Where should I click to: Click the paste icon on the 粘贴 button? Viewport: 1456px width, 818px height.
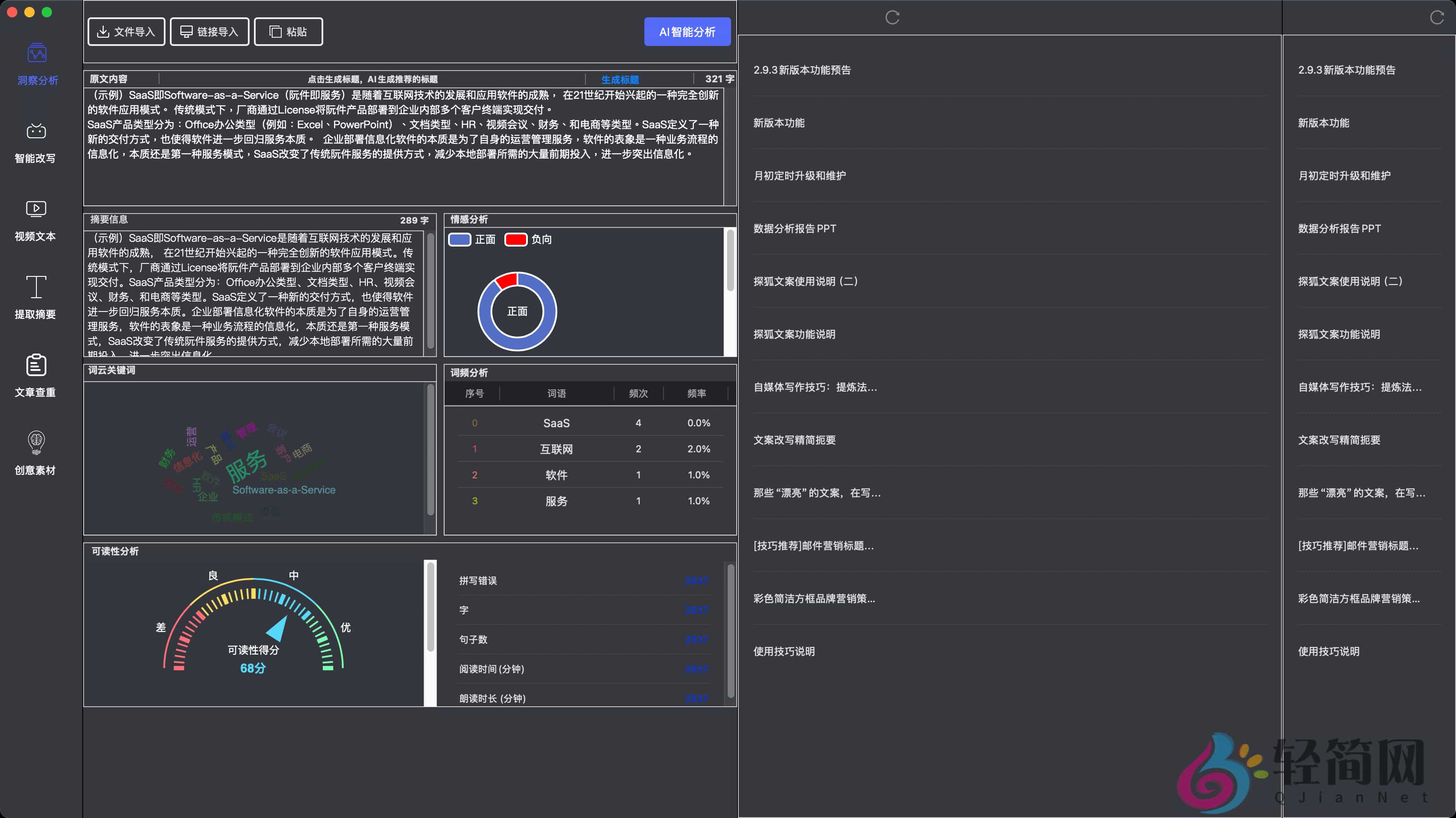275,31
